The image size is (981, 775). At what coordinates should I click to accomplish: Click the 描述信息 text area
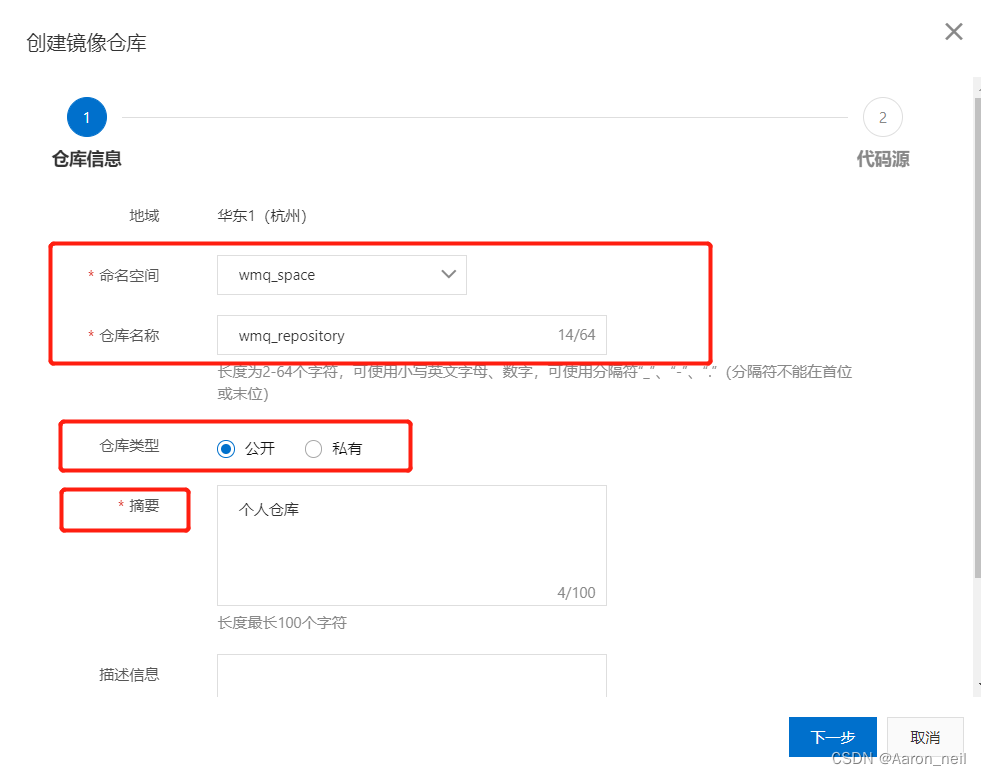click(x=412, y=676)
